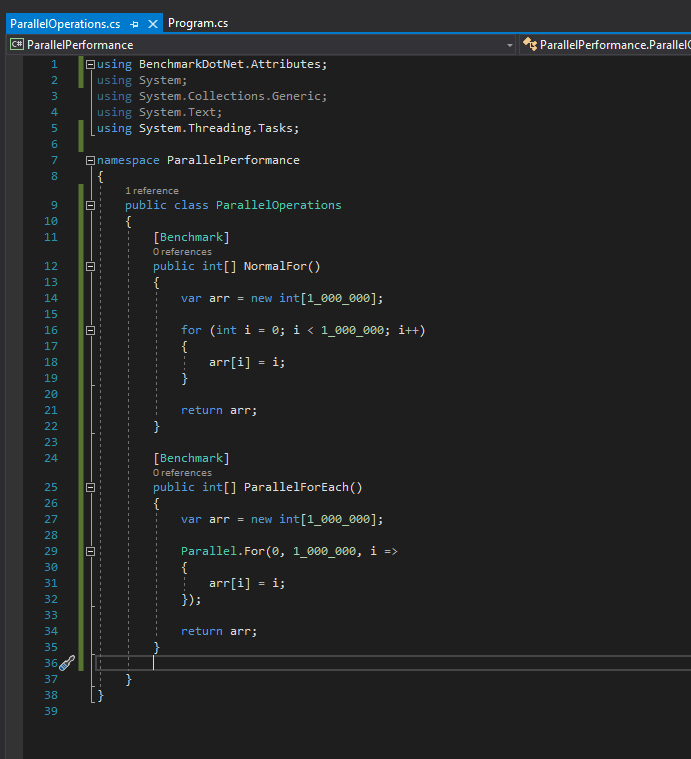Viewport: 691px width, 759px height.
Task: Collapse the Parallel.For lambda block
Action: tap(91, 551)
